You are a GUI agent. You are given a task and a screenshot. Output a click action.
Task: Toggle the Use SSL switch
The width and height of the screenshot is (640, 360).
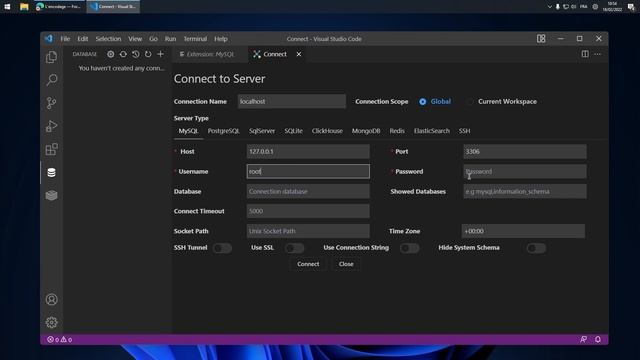[x=295, y=248]
